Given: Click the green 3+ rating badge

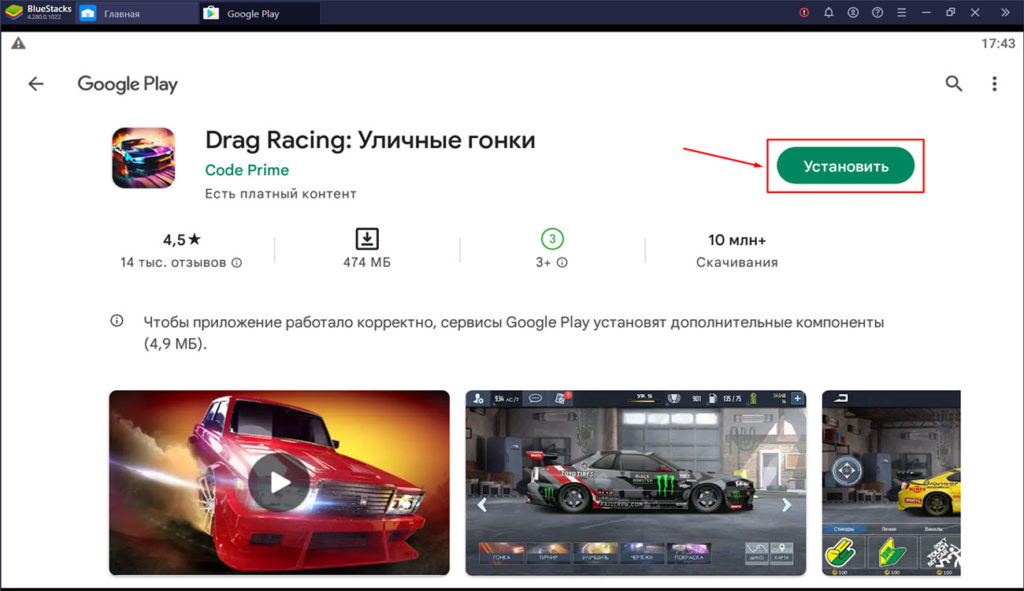Looking at the screenshot, I should click(x=552, y=239).
